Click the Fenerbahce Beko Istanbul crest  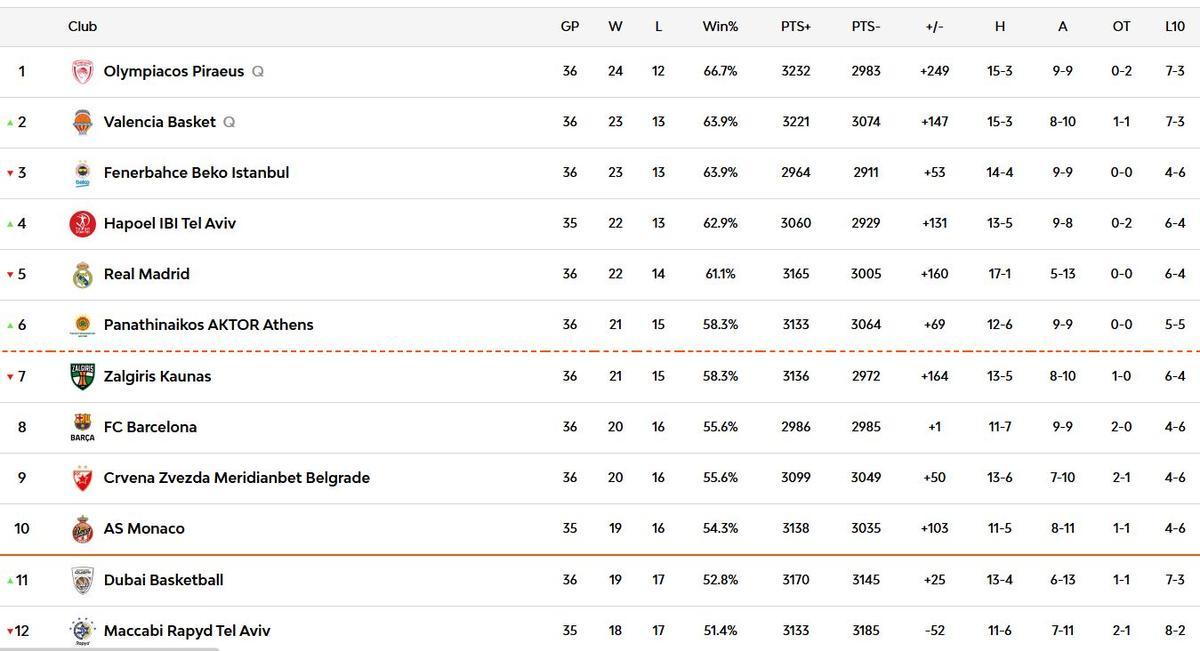pyautogui.click(x=84, y=172)
